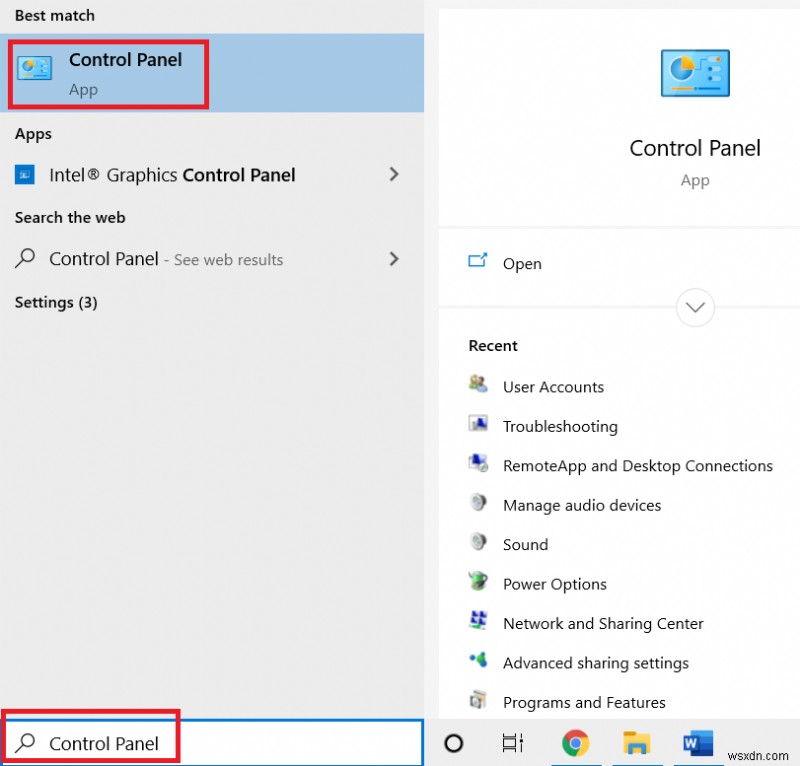Click the Power Options icon
The height and width of the screenshot is (766, 800).
[x=478, y=581]
